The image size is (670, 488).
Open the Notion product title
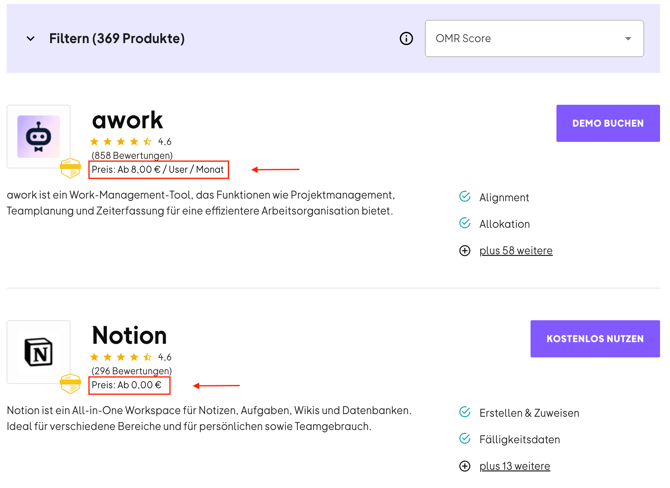point(129,334)
